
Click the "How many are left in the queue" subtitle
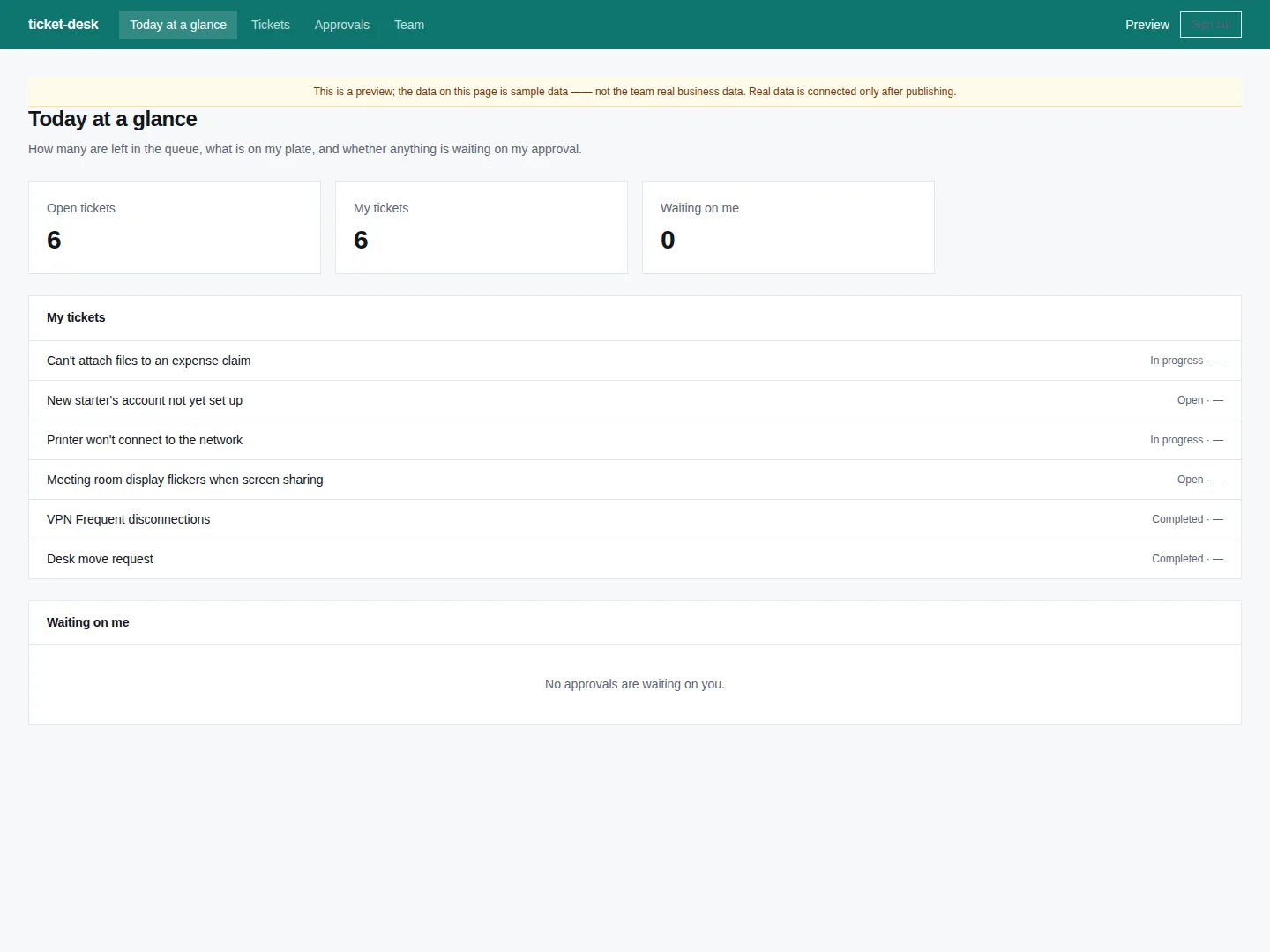pos(305,149)
